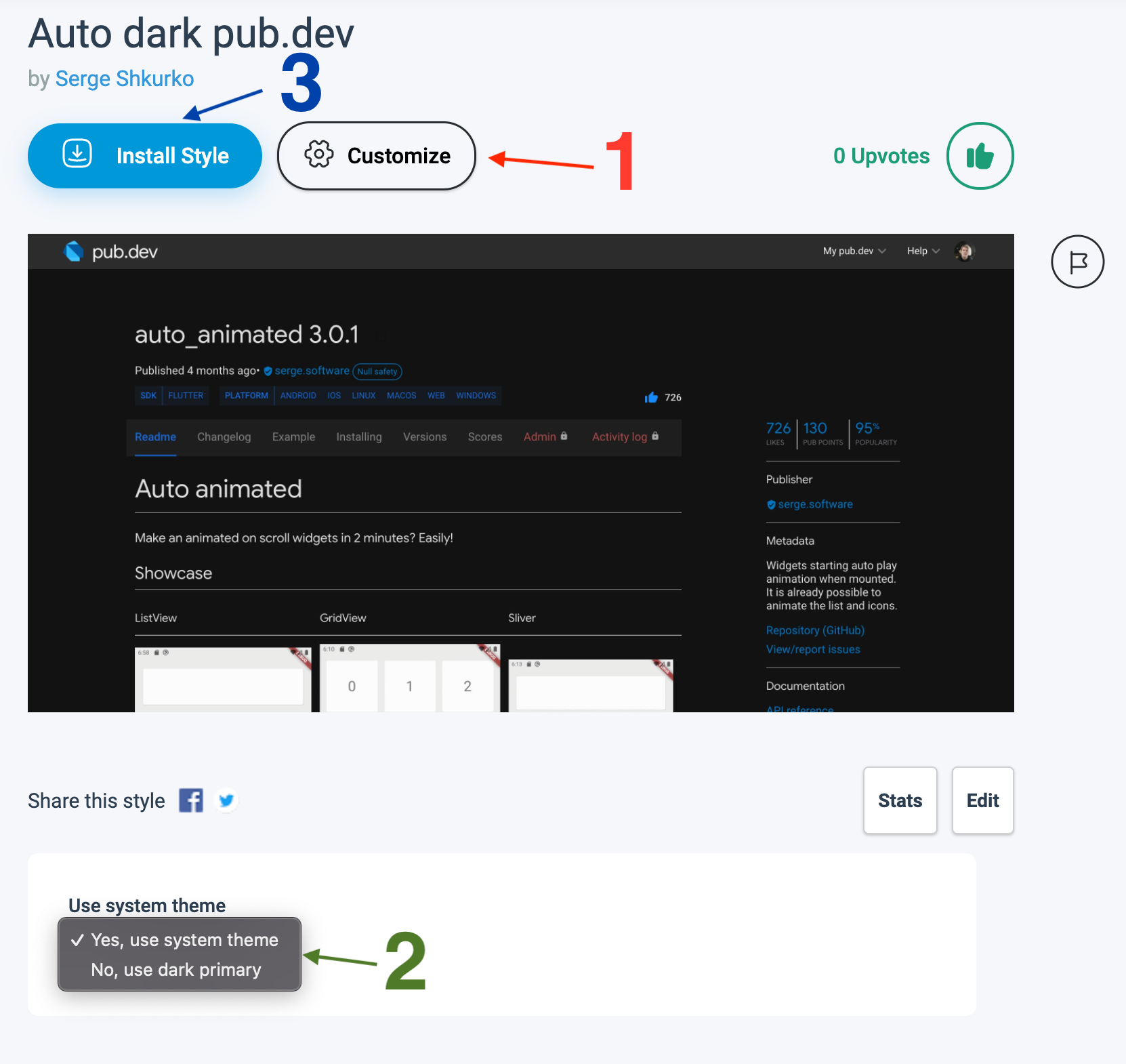Click the user avatar in preview

click(964, 251)
